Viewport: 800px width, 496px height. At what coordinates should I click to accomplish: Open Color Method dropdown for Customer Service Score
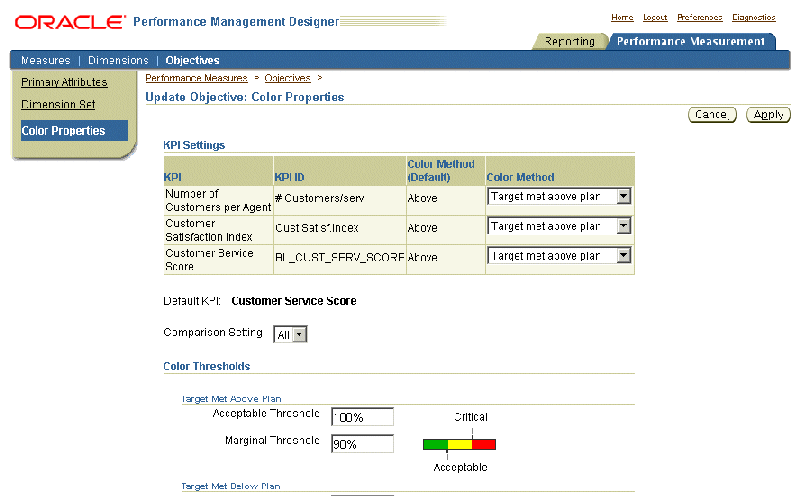(559, 256)
